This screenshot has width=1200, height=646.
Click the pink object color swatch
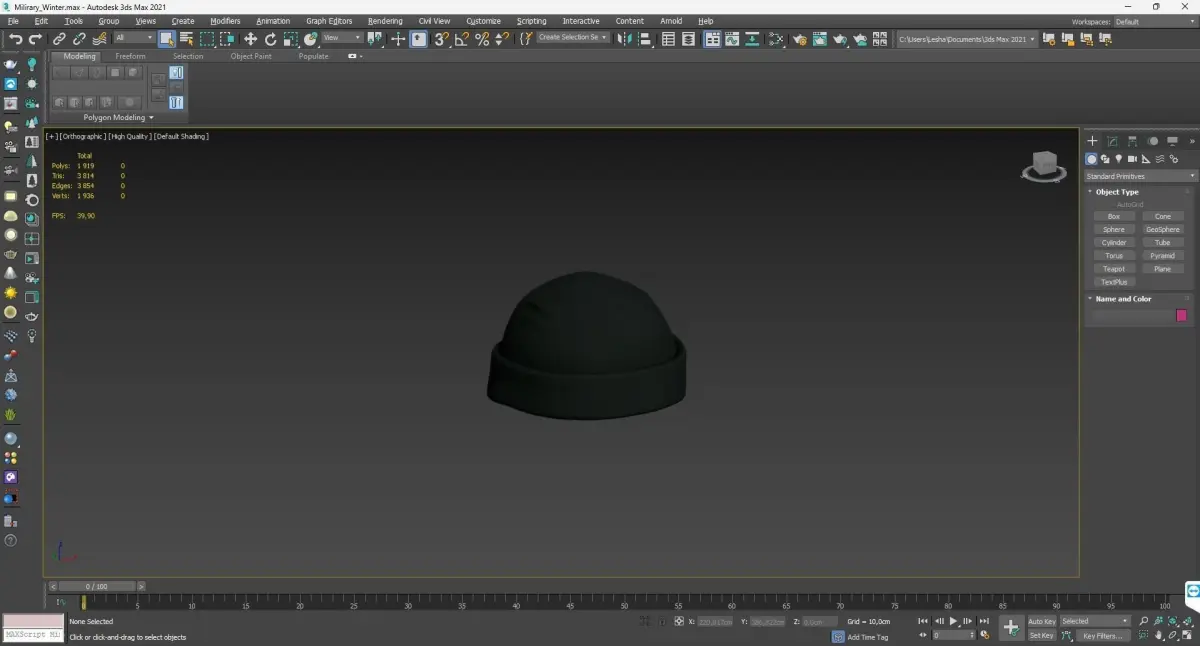coord(1181,315)
